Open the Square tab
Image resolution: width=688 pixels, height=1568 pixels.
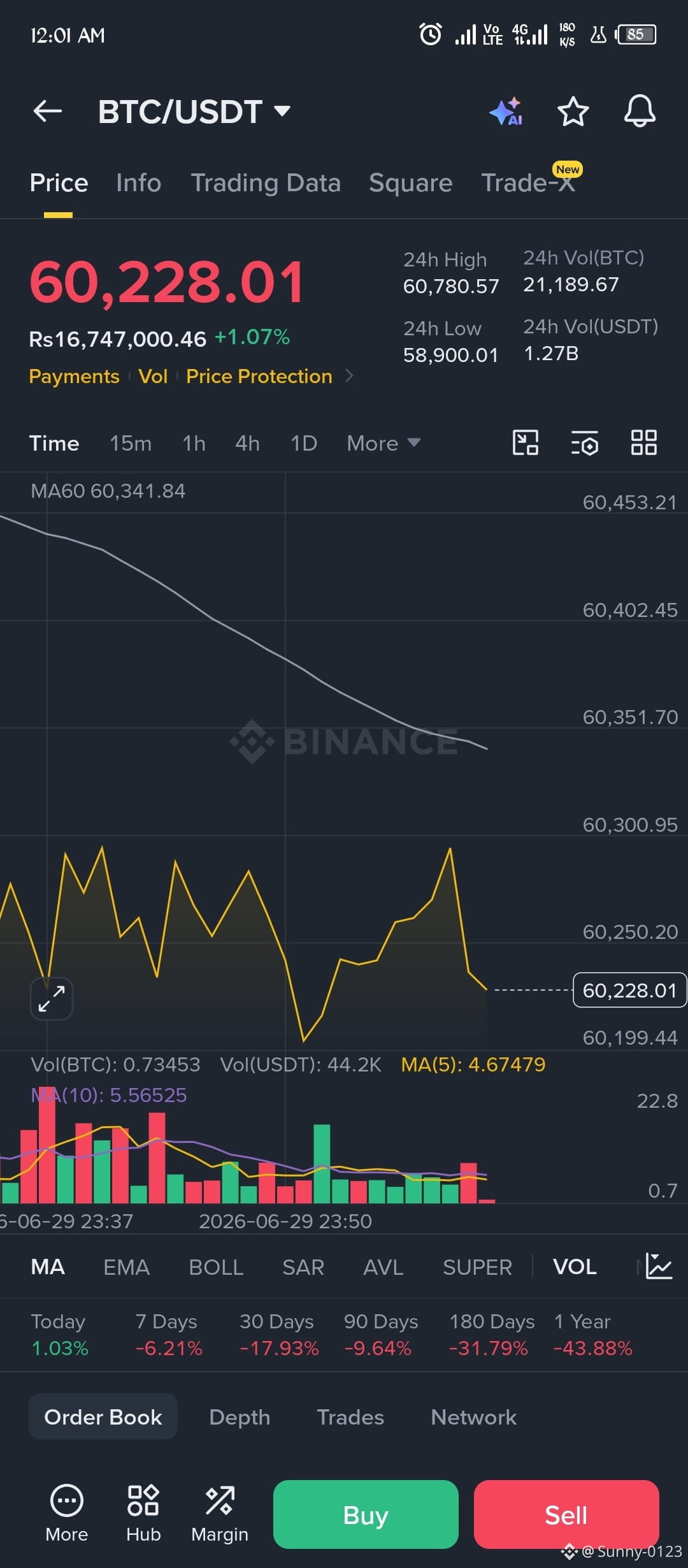pyautogui.click(x=411, y=183)
